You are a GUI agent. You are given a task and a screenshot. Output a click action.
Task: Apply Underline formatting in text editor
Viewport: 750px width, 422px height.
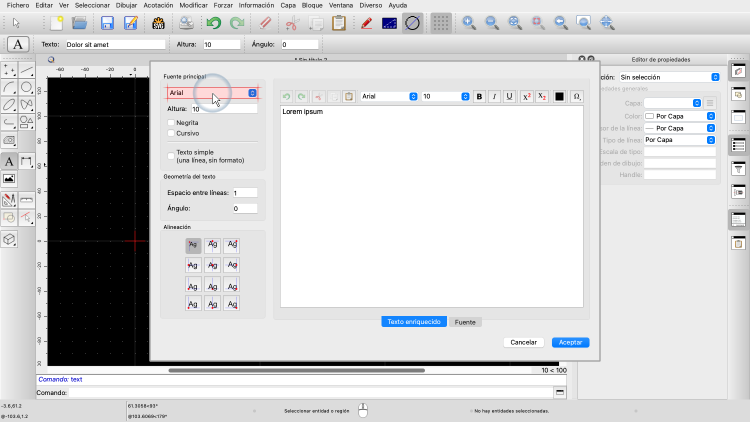510,96
